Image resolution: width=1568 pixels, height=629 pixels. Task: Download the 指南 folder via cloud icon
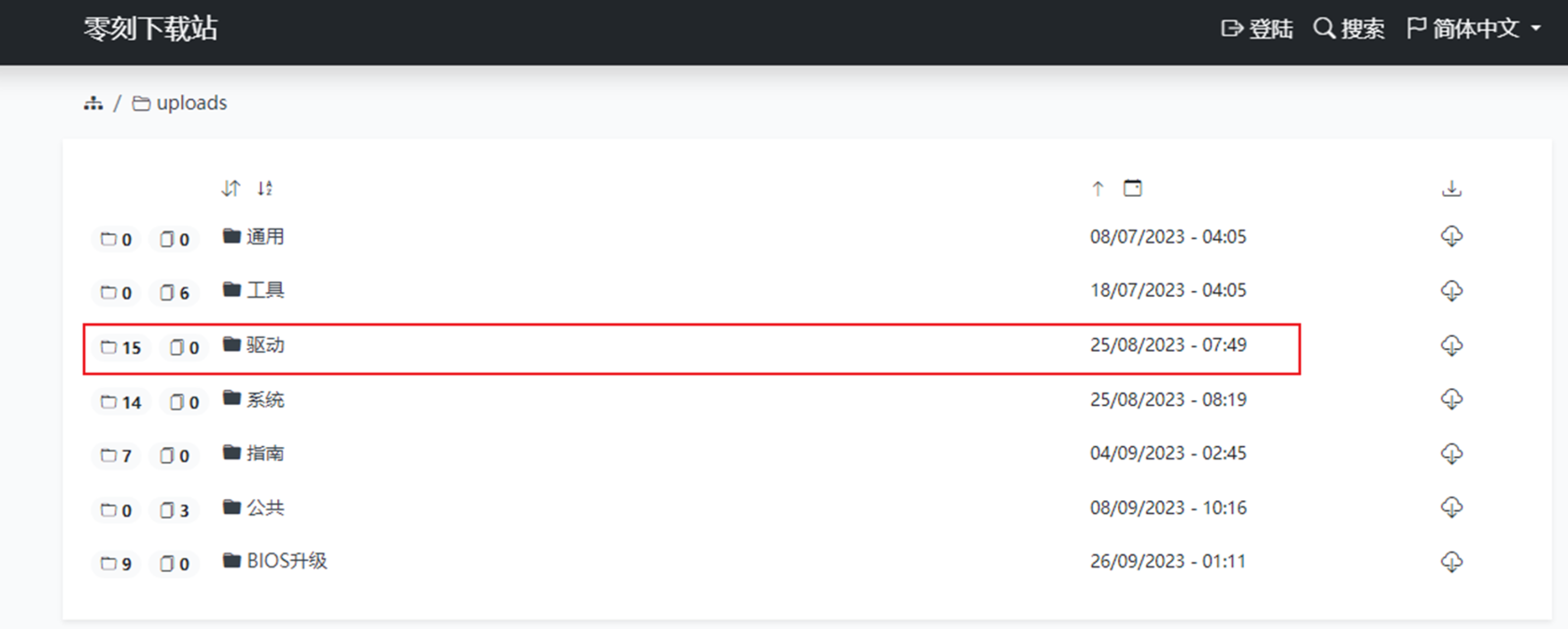click(1451, 454)
